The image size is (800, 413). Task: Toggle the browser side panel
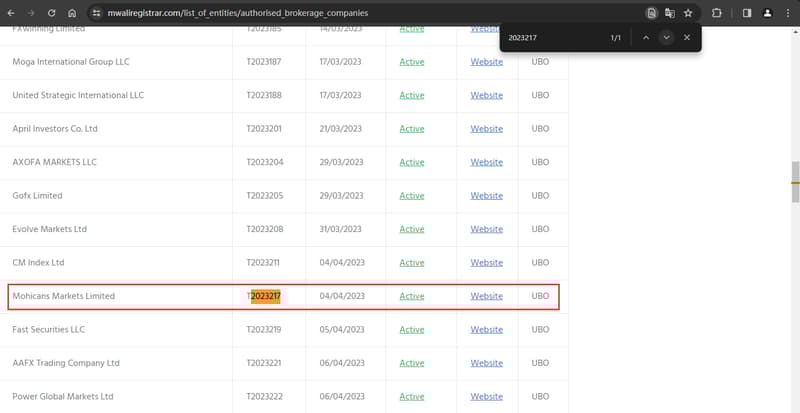(x=747, y=13)
